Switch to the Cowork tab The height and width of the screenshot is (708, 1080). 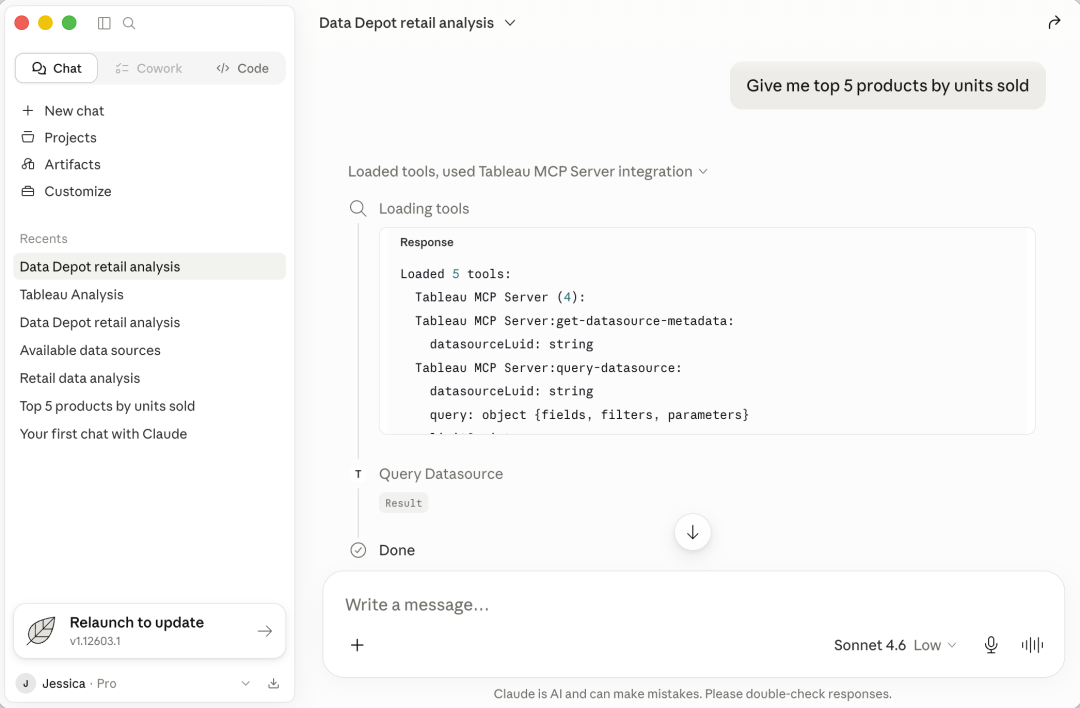click(x=149, y=68)
